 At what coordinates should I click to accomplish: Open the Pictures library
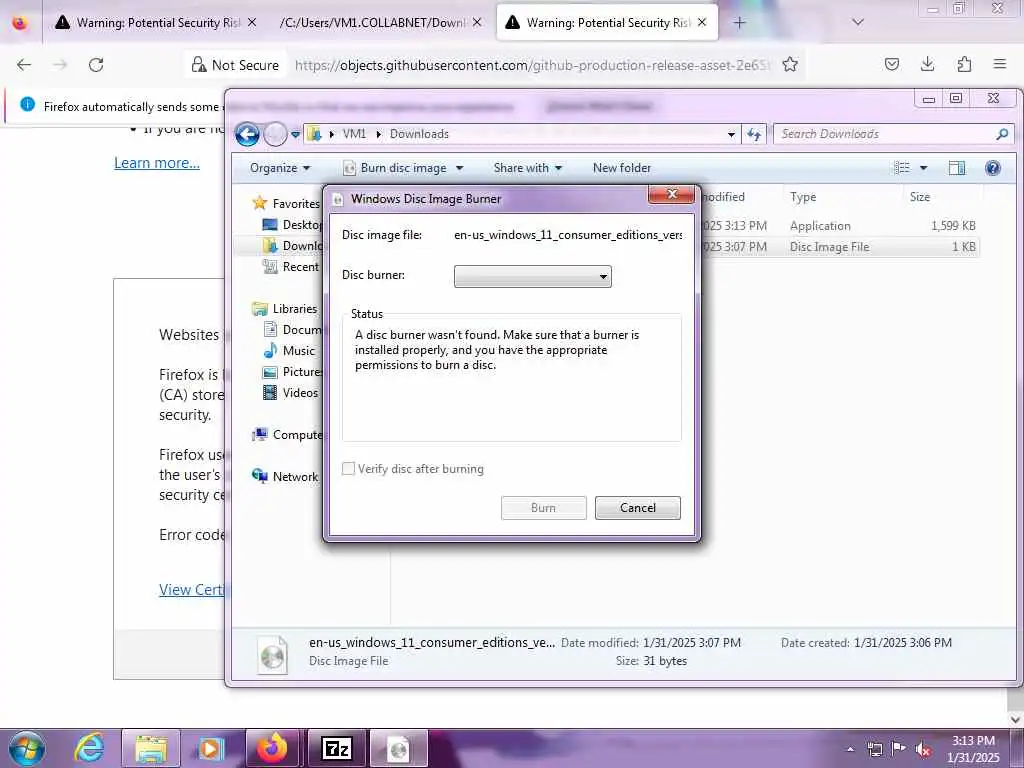pos(292,372)
